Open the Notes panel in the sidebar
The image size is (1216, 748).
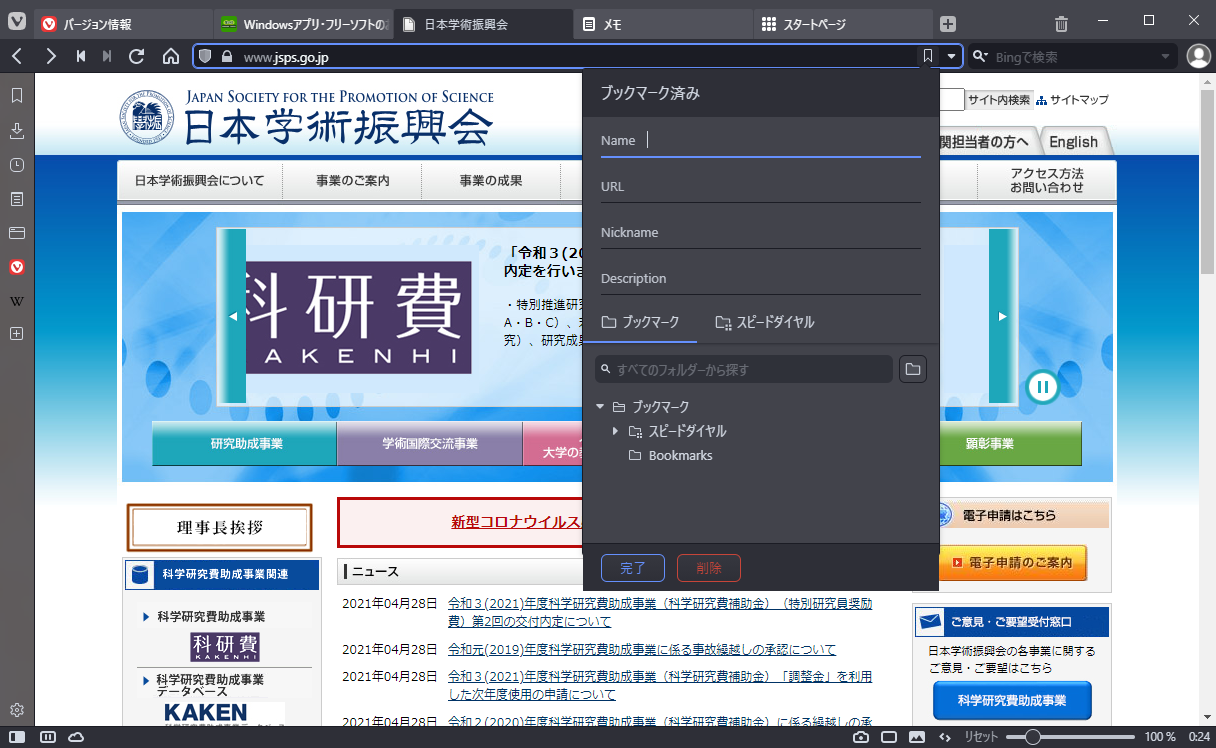tap(16, 199)
